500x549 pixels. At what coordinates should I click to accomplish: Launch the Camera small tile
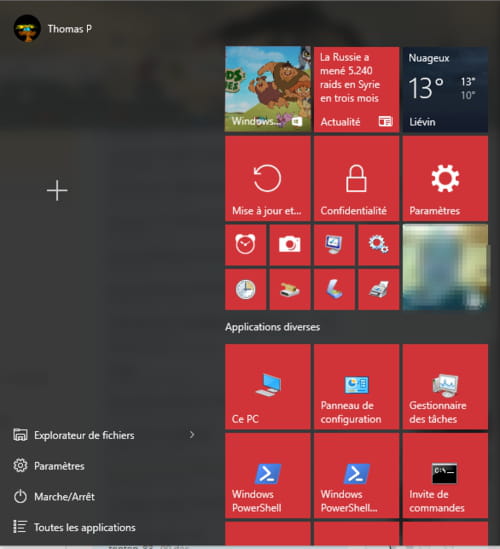click(x=290, y=245)
